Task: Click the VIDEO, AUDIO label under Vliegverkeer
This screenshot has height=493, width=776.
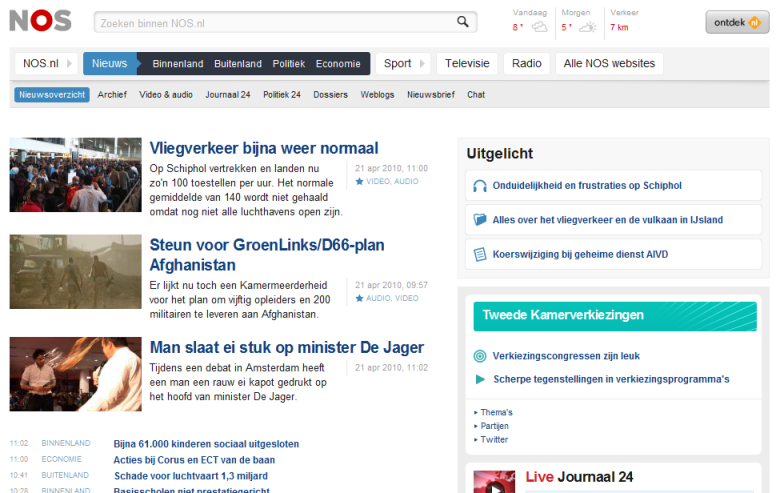Action: click(392, 182)
